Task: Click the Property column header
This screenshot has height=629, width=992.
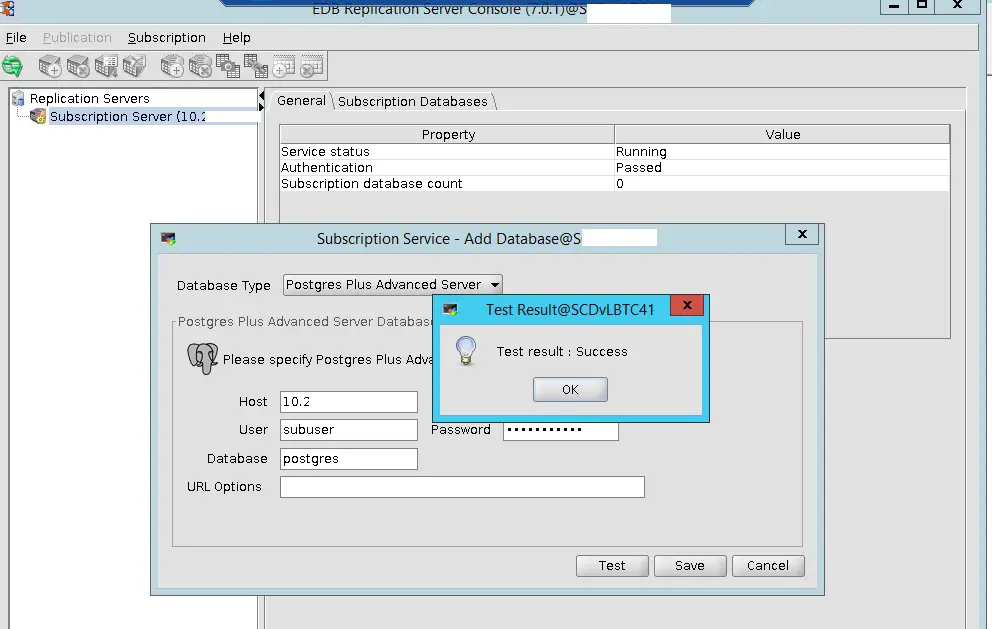Action: (x=447, y=134)
